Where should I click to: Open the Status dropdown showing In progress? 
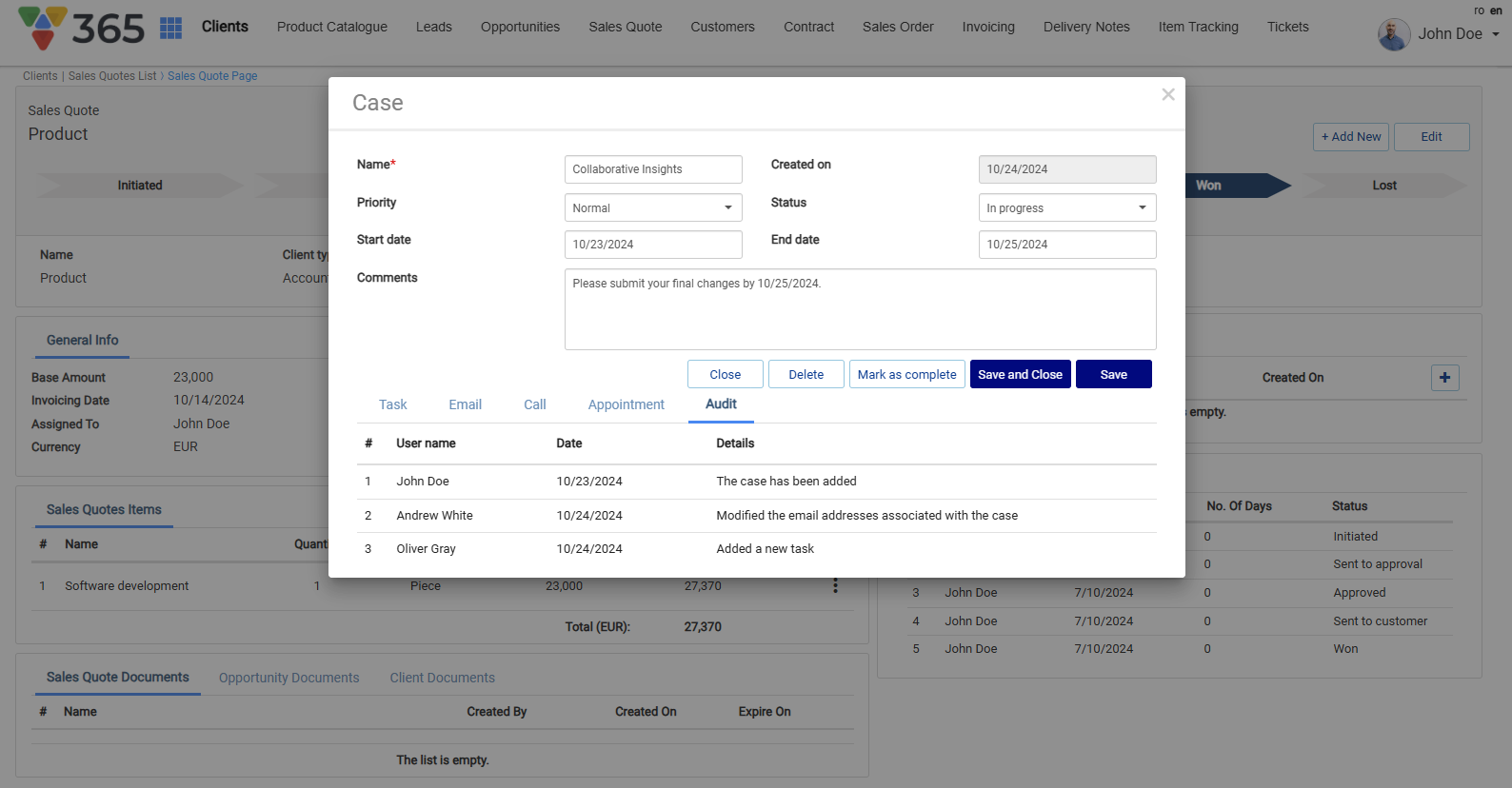1066,207
